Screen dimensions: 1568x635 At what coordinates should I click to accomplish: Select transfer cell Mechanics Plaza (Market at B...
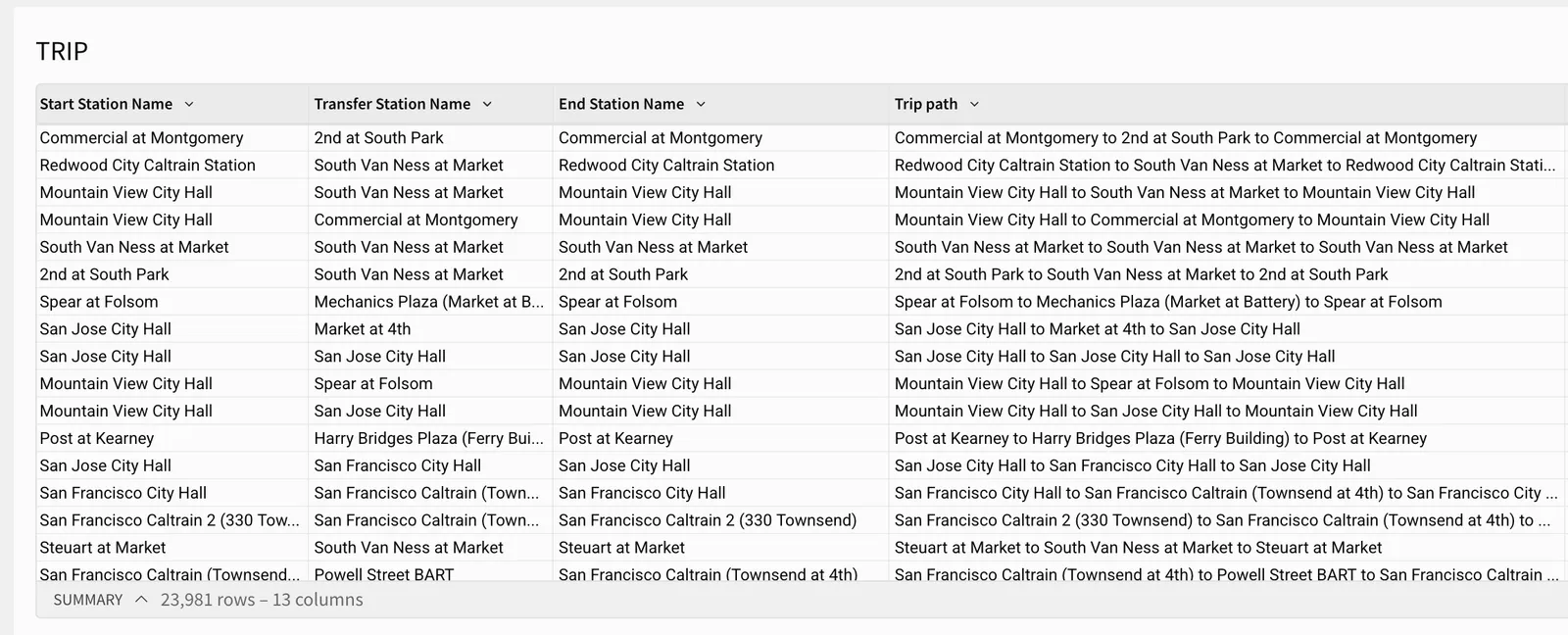click(428, 303)
